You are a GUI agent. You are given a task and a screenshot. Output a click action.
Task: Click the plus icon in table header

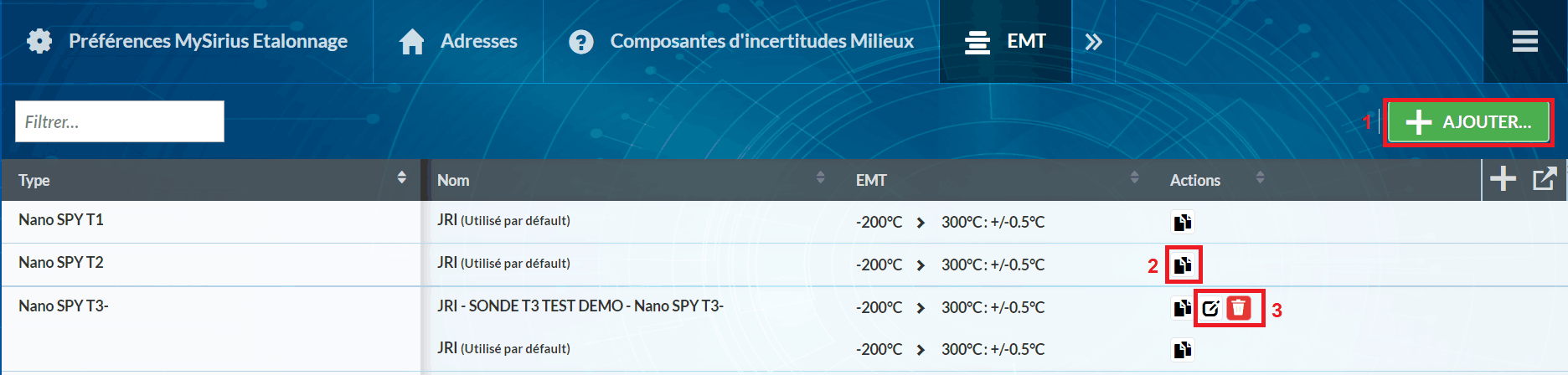pyautogui.click(x=1503, y=178)
